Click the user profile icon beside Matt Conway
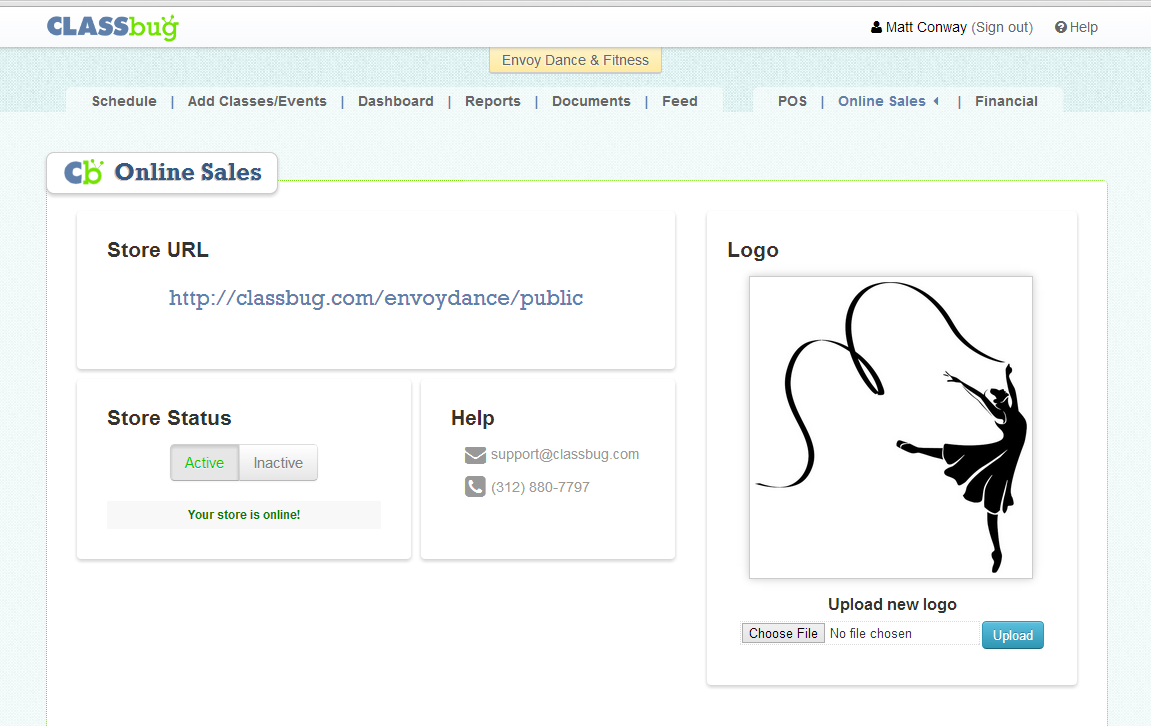Viewport: 1151px width, 726px height. point(876,28)
